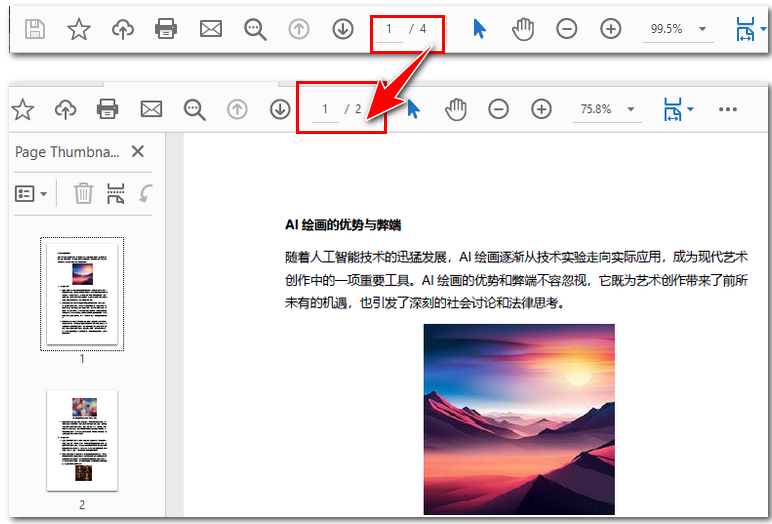Click the sunset mountain image in the document
This screenshot has width=772, height=524.
(x=519, y=419)
